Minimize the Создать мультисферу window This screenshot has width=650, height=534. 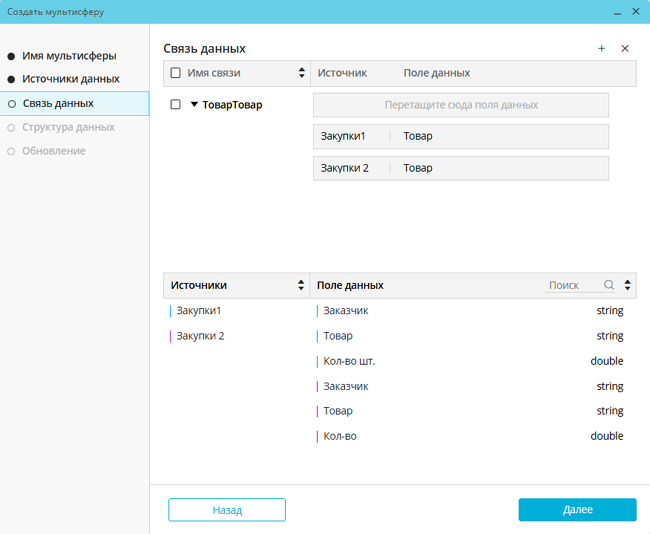[x=613, y=12]
